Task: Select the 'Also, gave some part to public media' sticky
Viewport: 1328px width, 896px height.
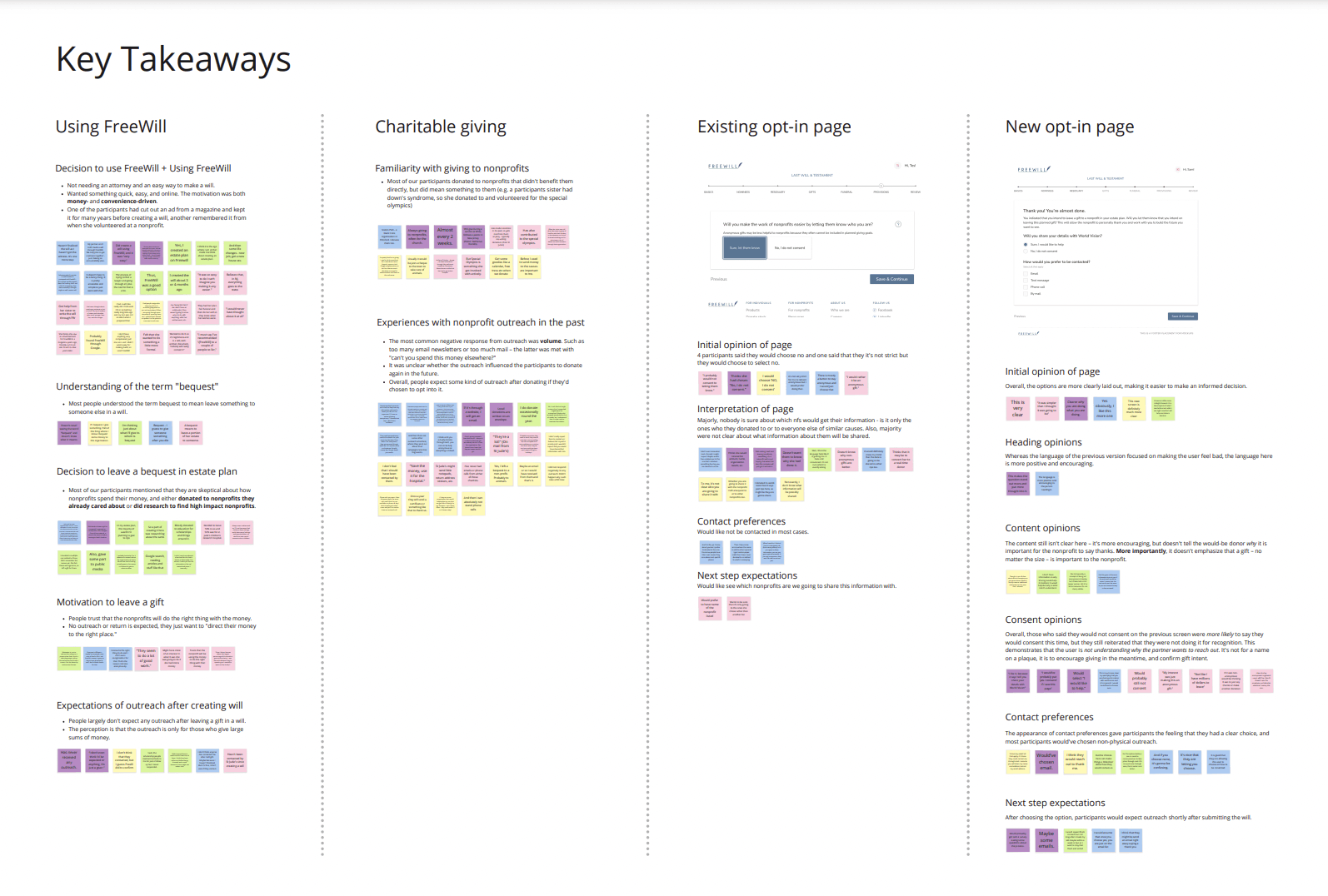Action: pyautogui.click(x=97, y=561)
